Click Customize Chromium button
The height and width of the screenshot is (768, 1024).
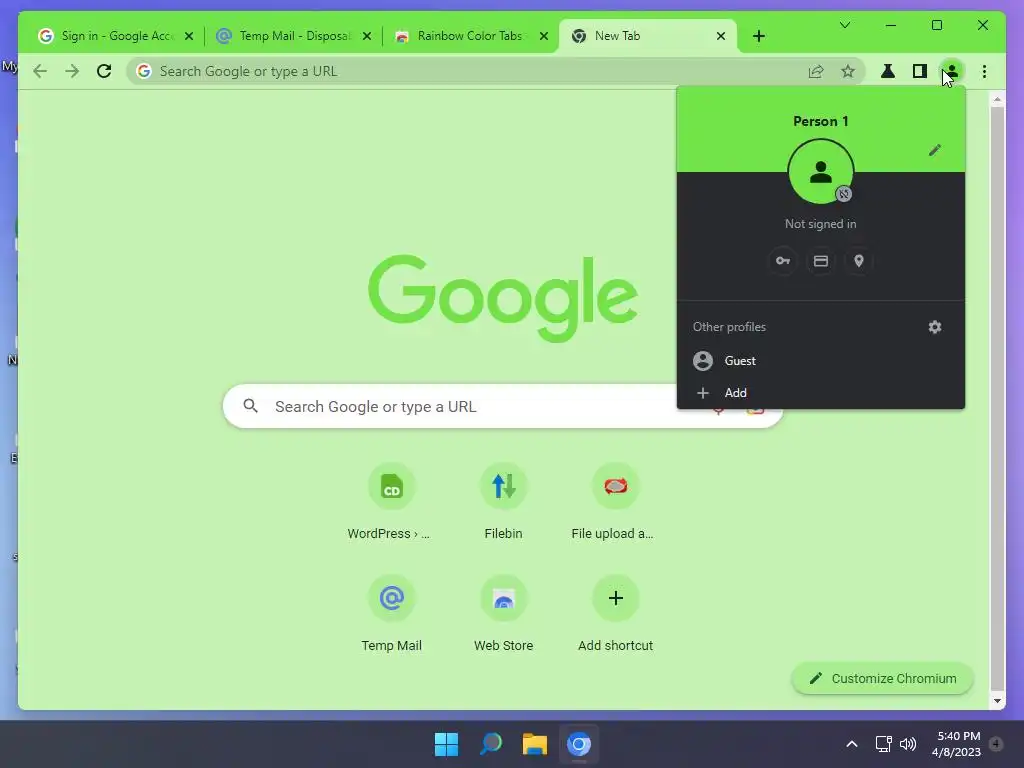[883, 679]
